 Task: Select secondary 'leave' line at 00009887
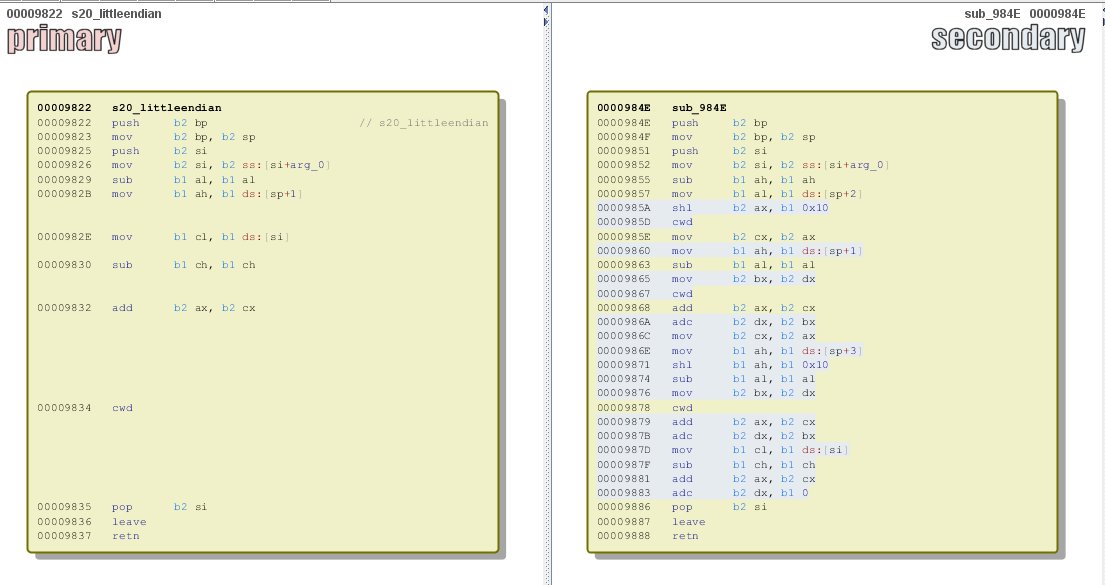tap(651, 522)
